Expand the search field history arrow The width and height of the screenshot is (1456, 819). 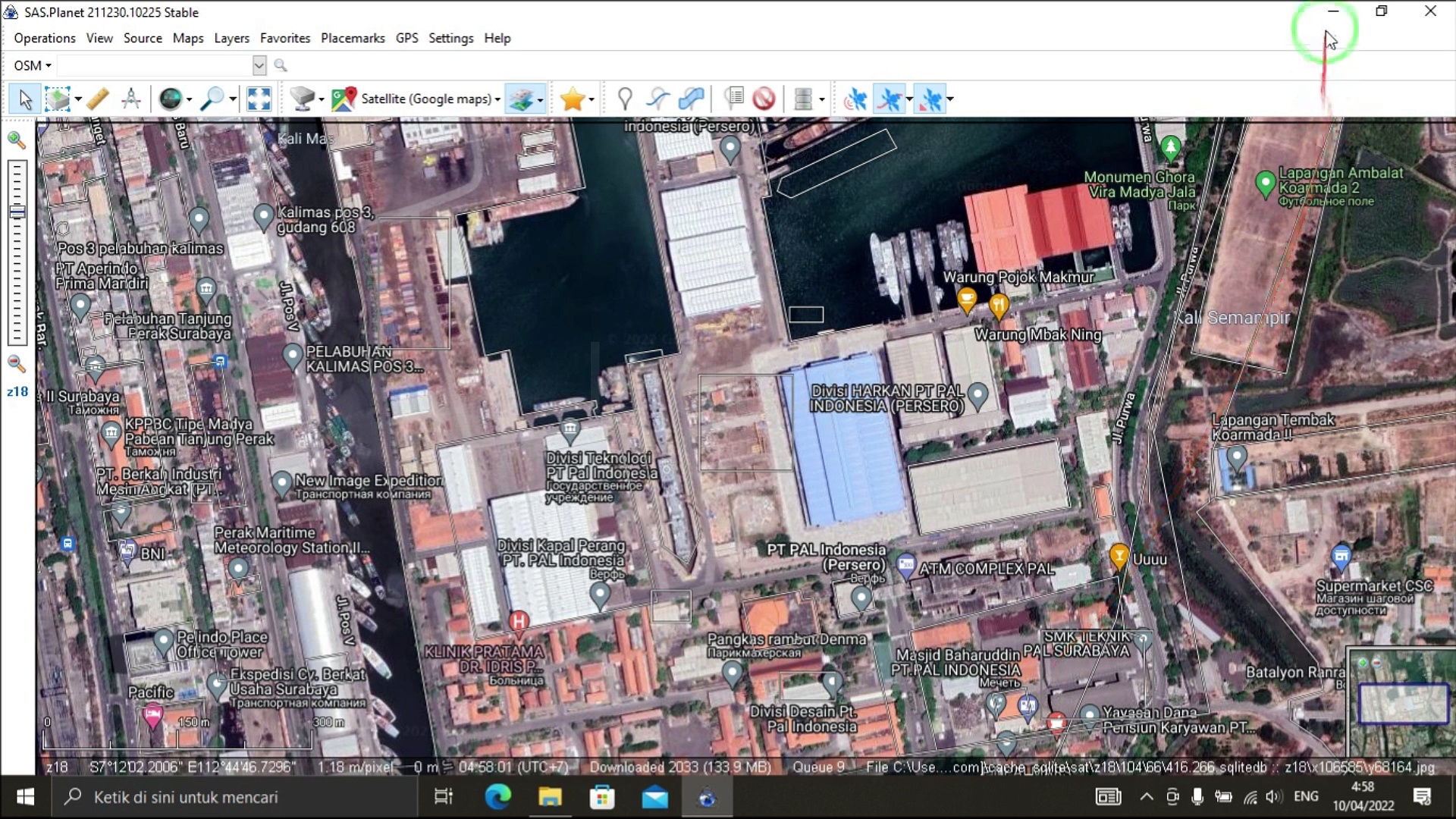point(259,65)
